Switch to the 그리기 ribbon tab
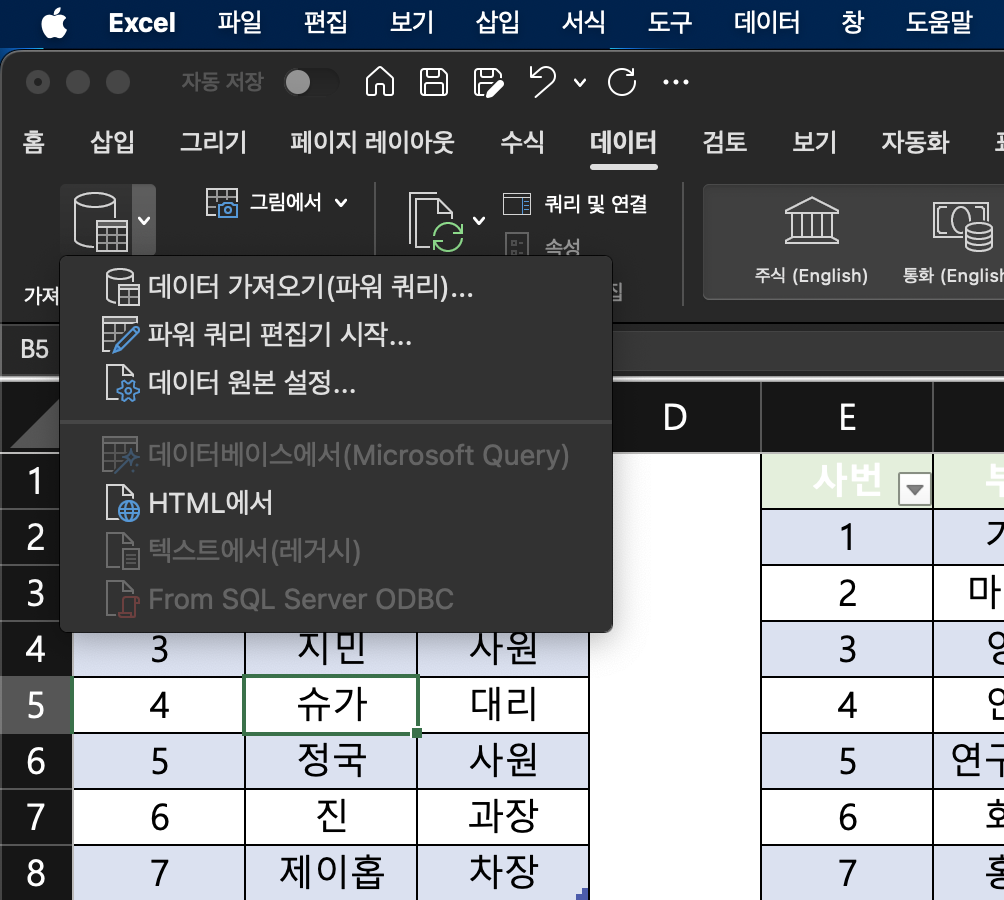 pos(213,142)
